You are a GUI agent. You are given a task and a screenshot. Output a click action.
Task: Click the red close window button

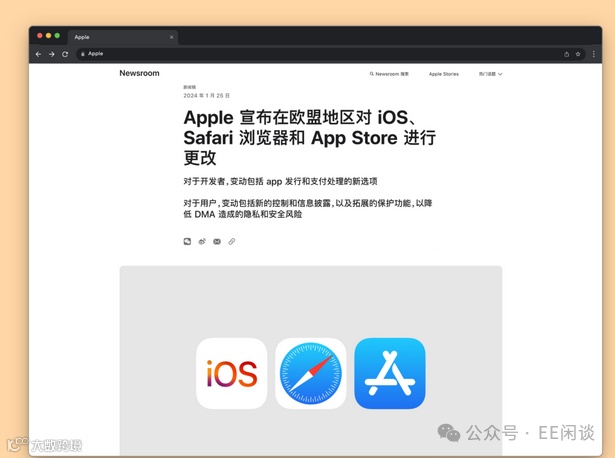(40, 36)
